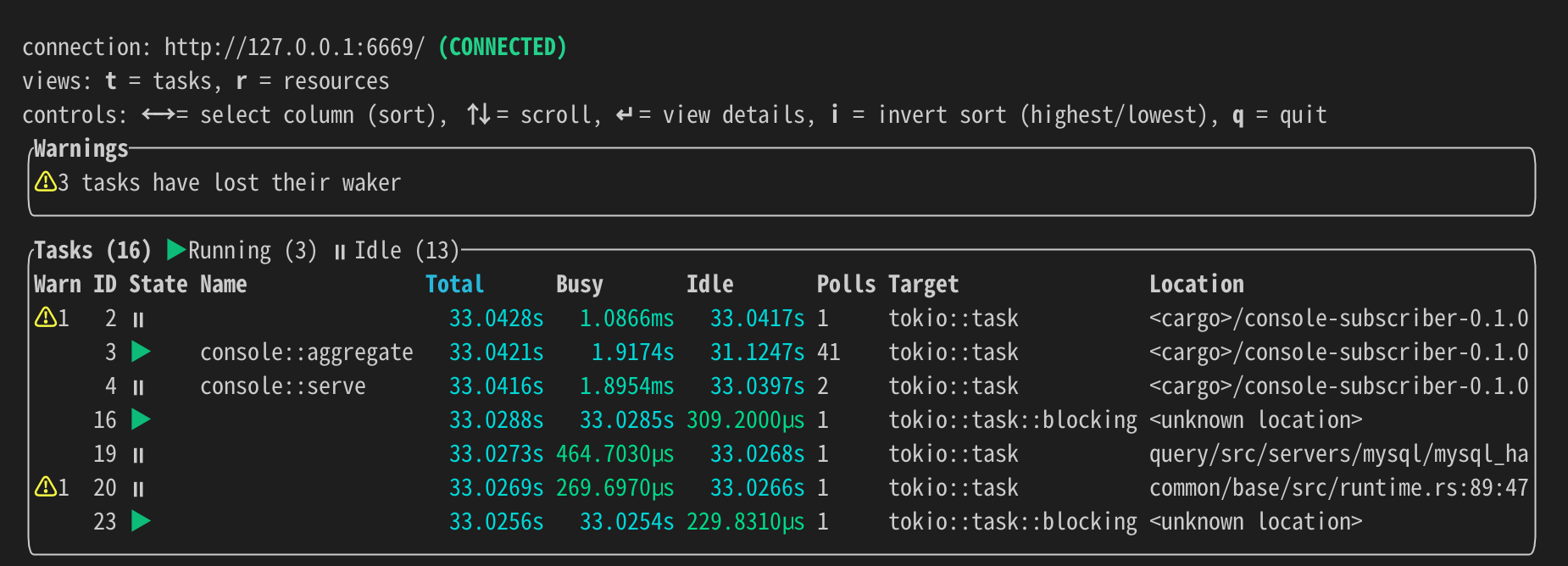Click the idle state icon of task 19
Screen dimensions: 1568x566
pyautogui.click(x=138, y=455)
